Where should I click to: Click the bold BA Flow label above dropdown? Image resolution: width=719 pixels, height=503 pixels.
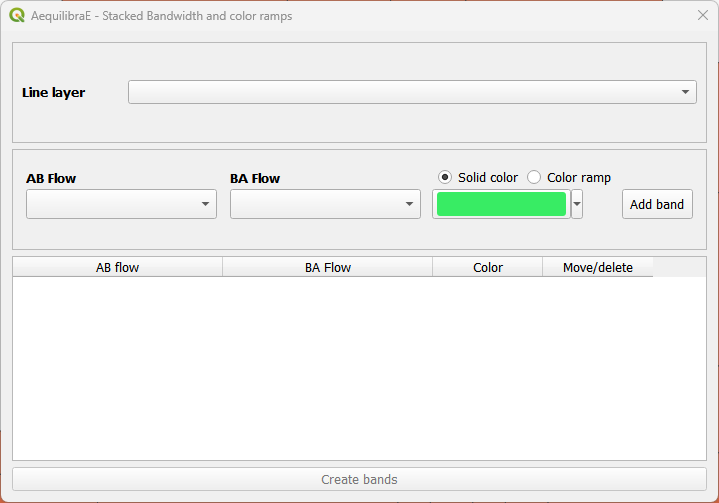point(255,178)
